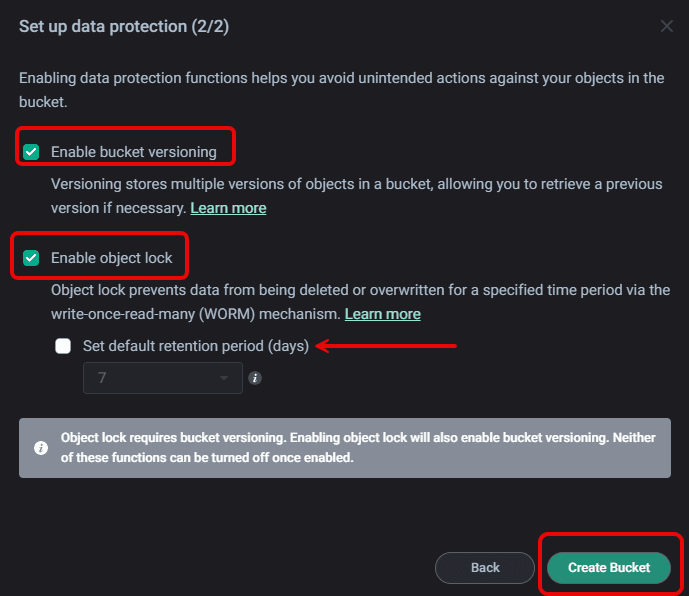Image resolution: width=689 pixels, height=596 pixels.
Task: Click the info icon in the object lock notice
Action: (41, 448)
